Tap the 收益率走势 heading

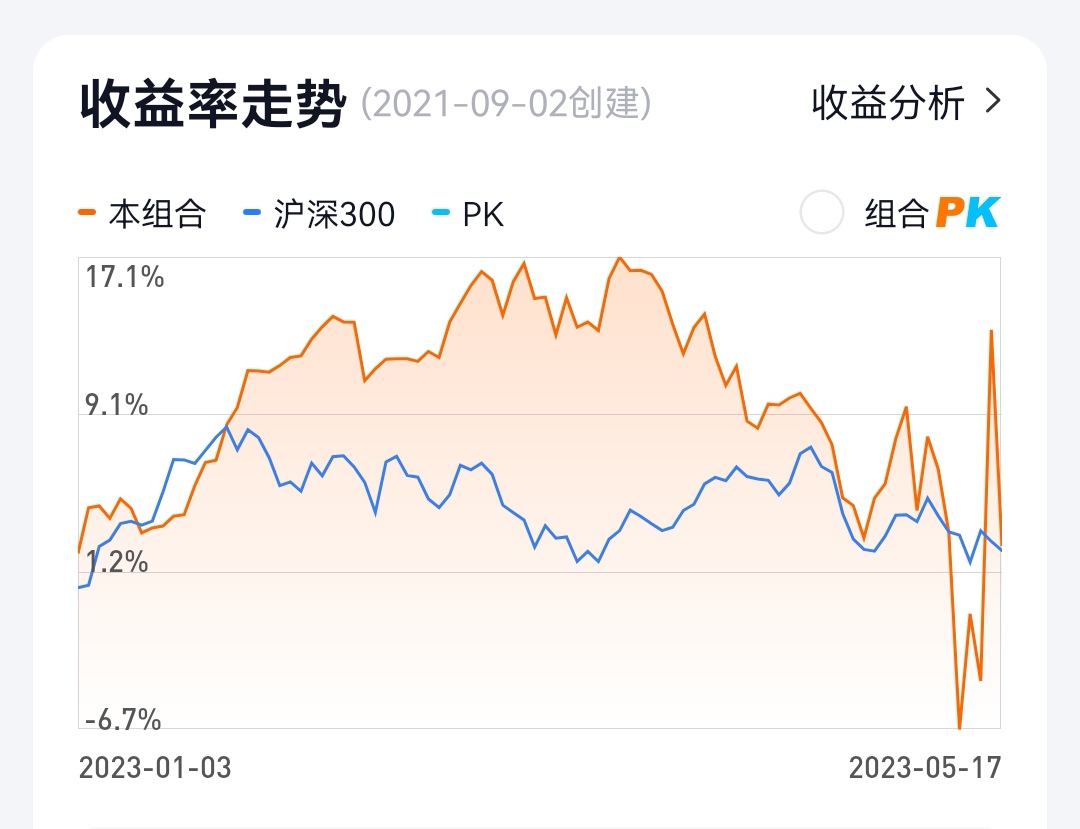212,104
